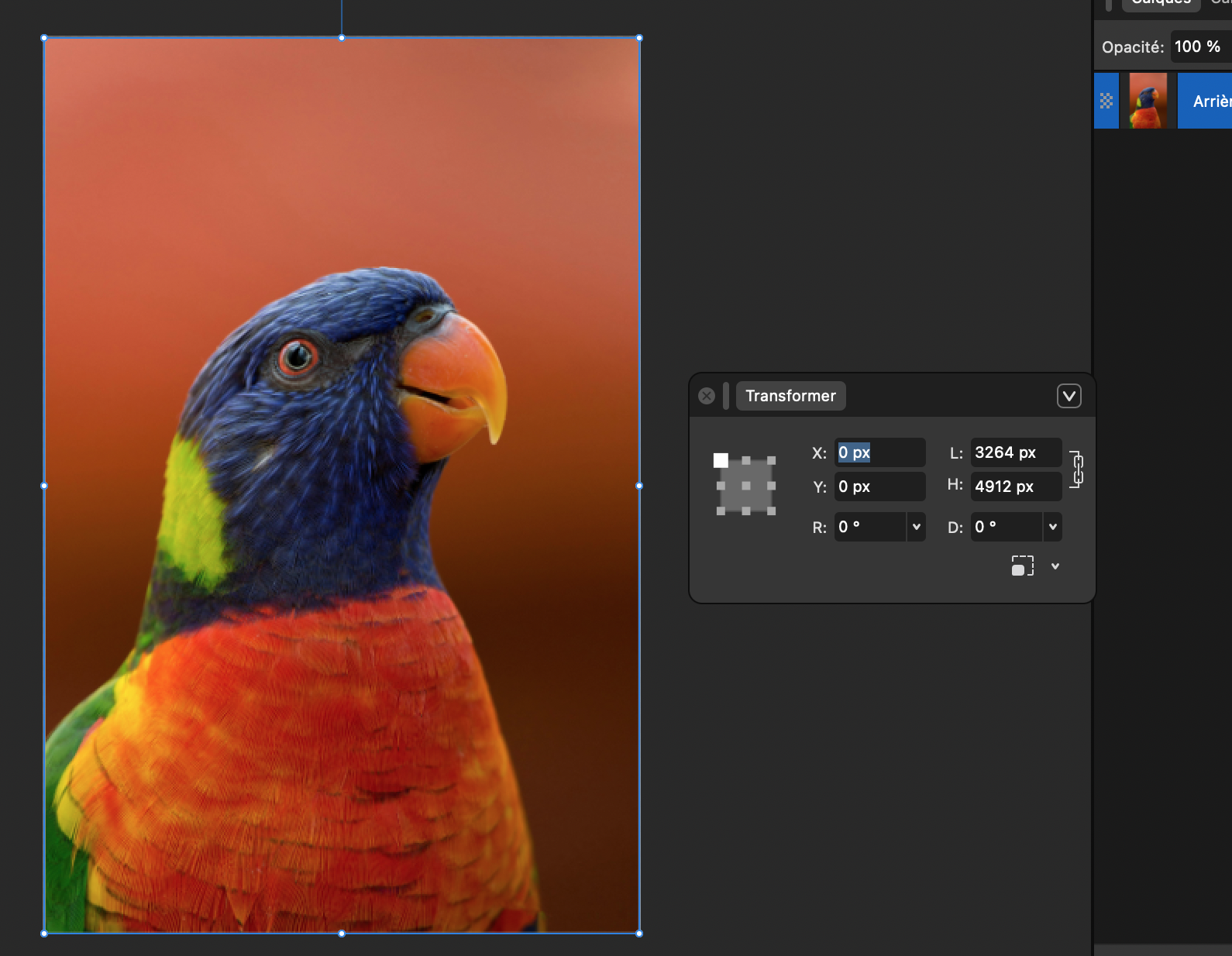Open the Transformer panel options menu
1232x956 pixels.
point(1069,396)
